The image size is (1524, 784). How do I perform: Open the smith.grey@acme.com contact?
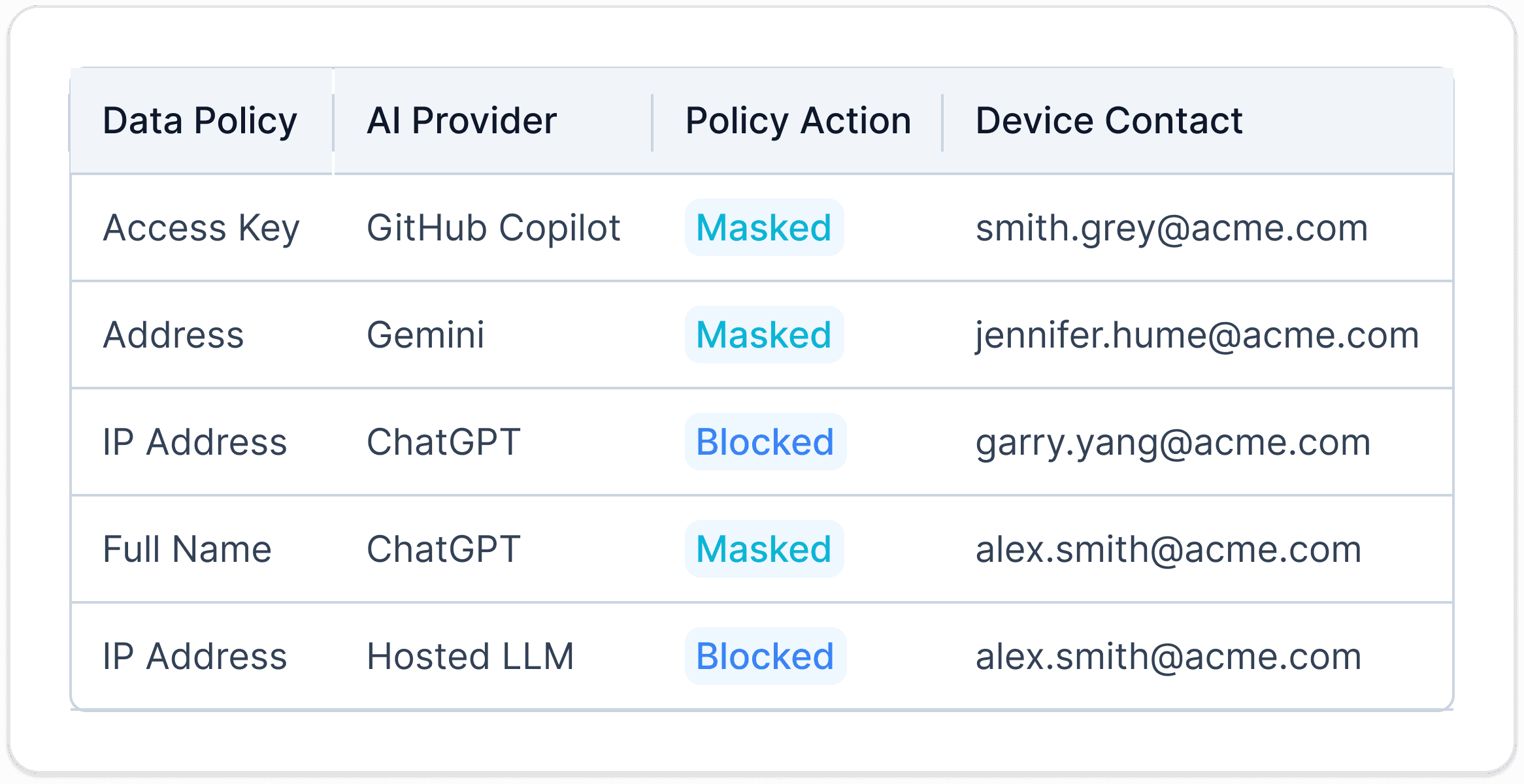(1171, 228)
